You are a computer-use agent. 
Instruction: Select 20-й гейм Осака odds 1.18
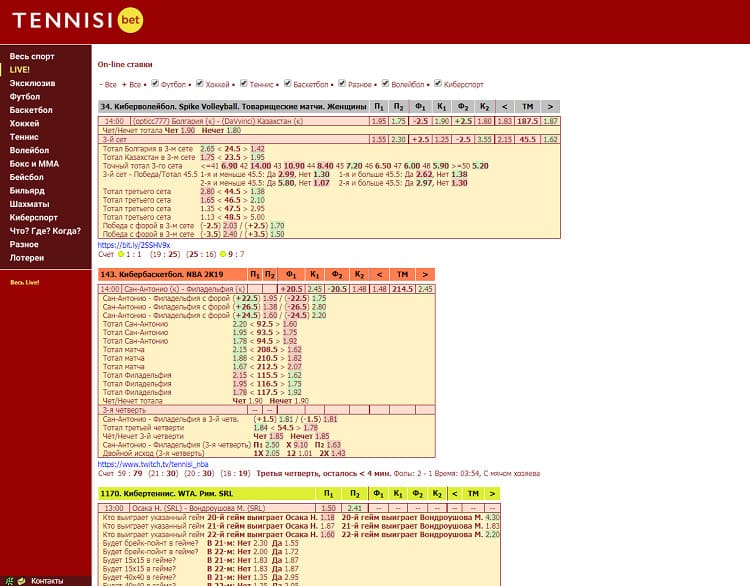(328, 517)
